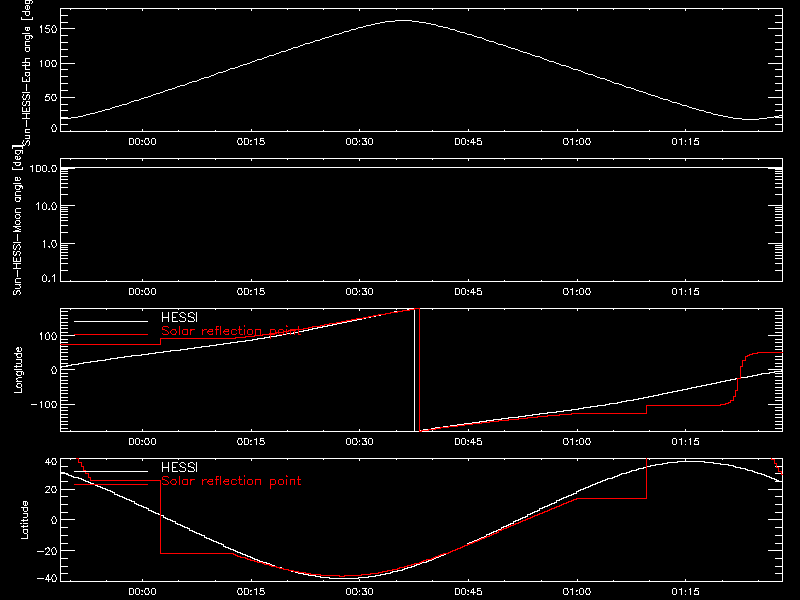Click white HESSI legend line in Latitude plot
Viewport: 800px width, 600px height.
111,471
